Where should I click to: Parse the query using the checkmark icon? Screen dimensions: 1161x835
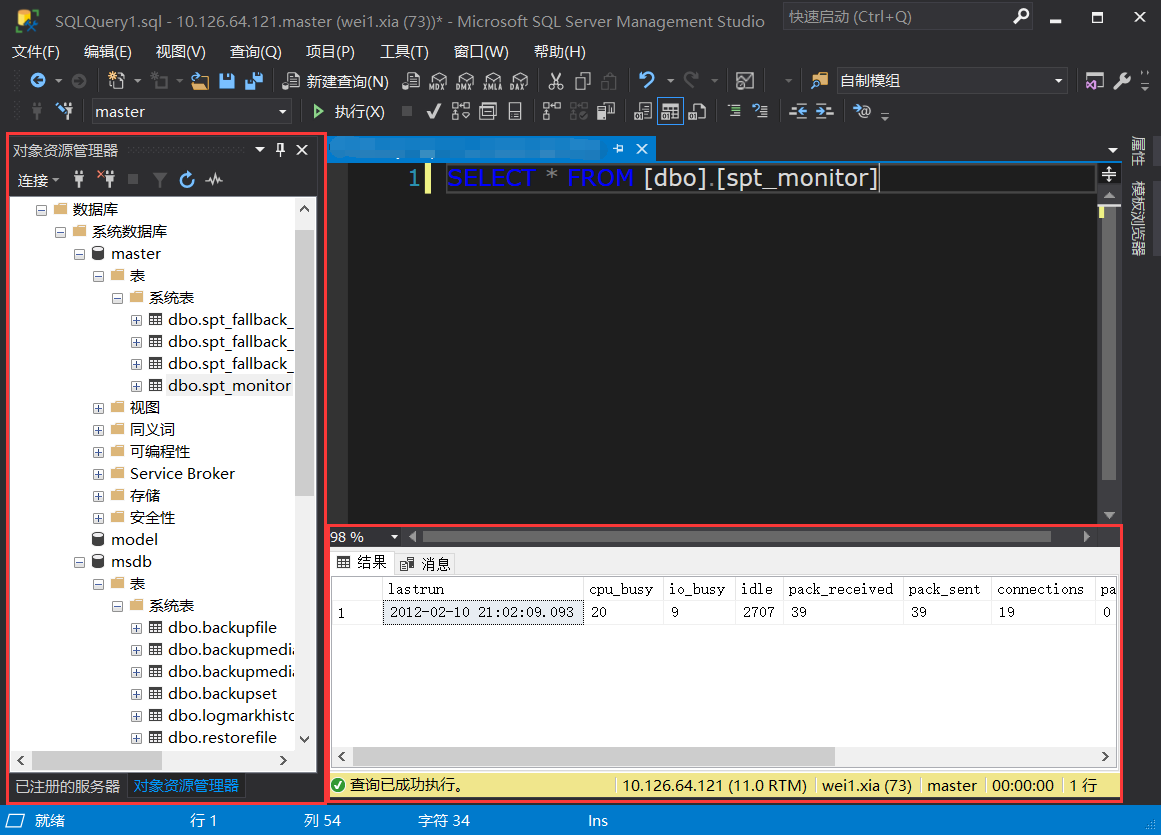[x=433, y=111]
